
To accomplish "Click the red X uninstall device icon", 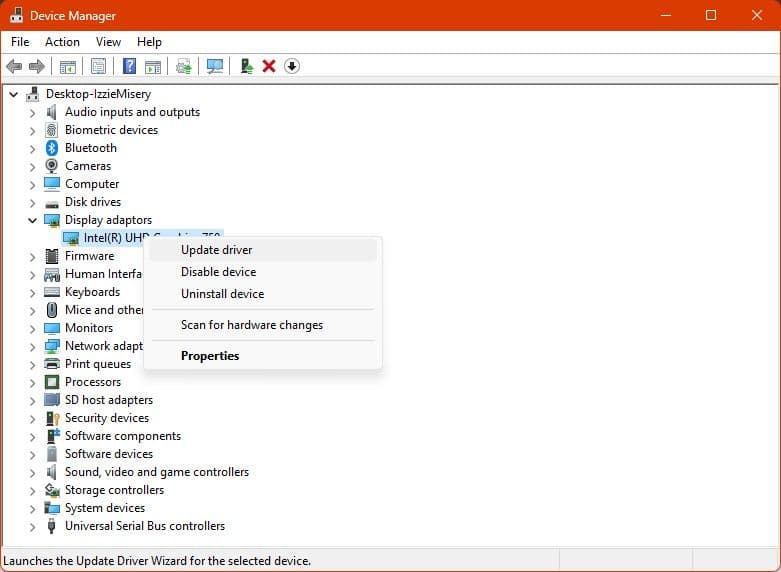I will coord(269,66).
